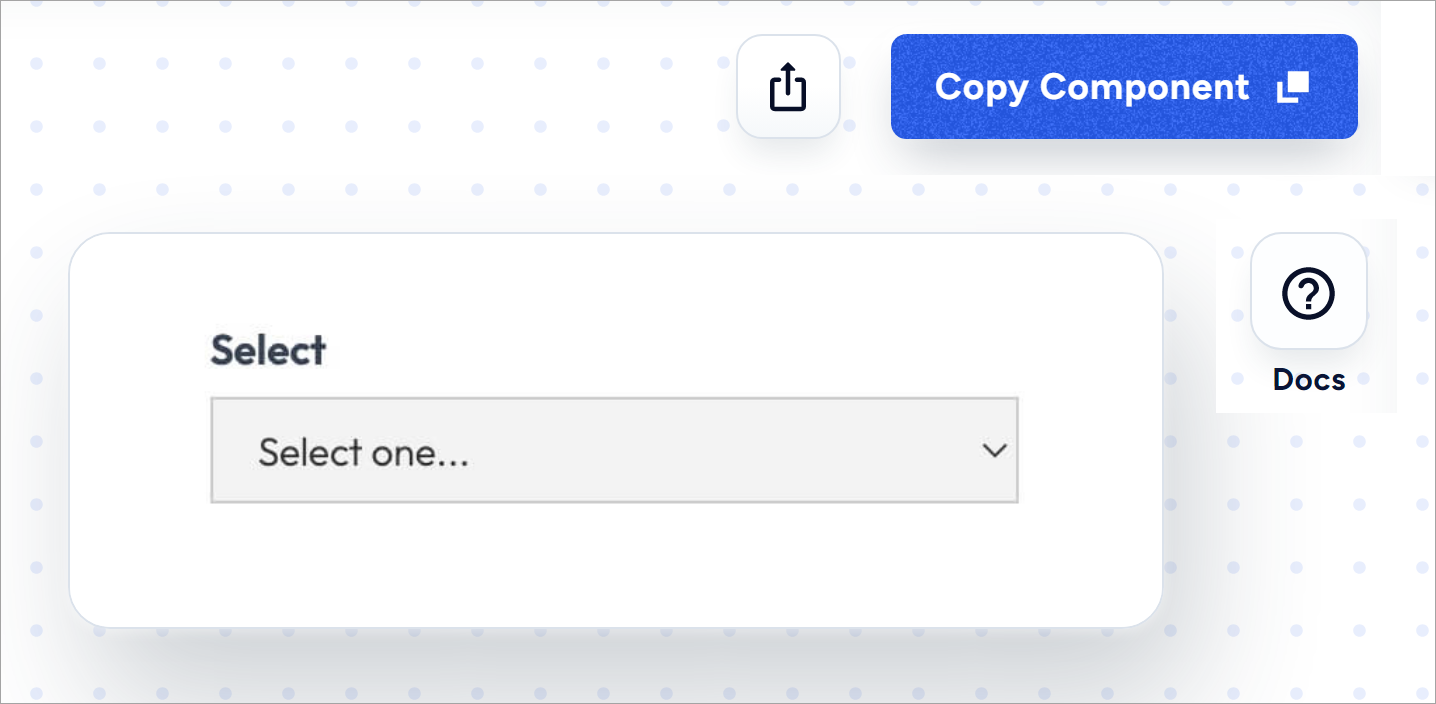Open the 'Select one...' combo box
The width and height of the screenshot is (1436, 704).
(614, 450)
